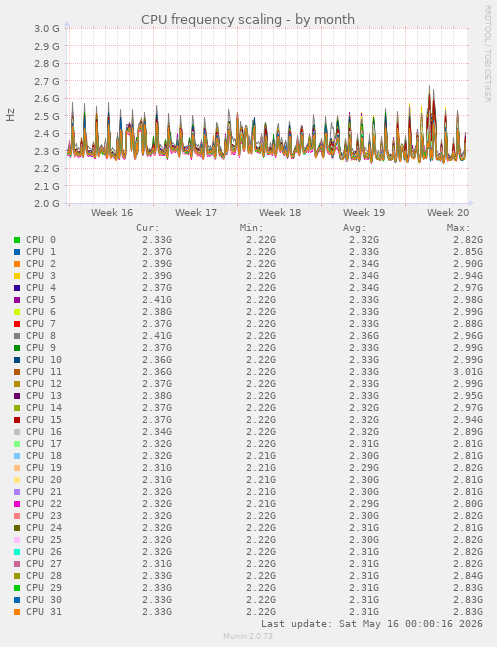Click the 'CPU 23' legend label
497x647 pixels.
[x=44, y=516]
